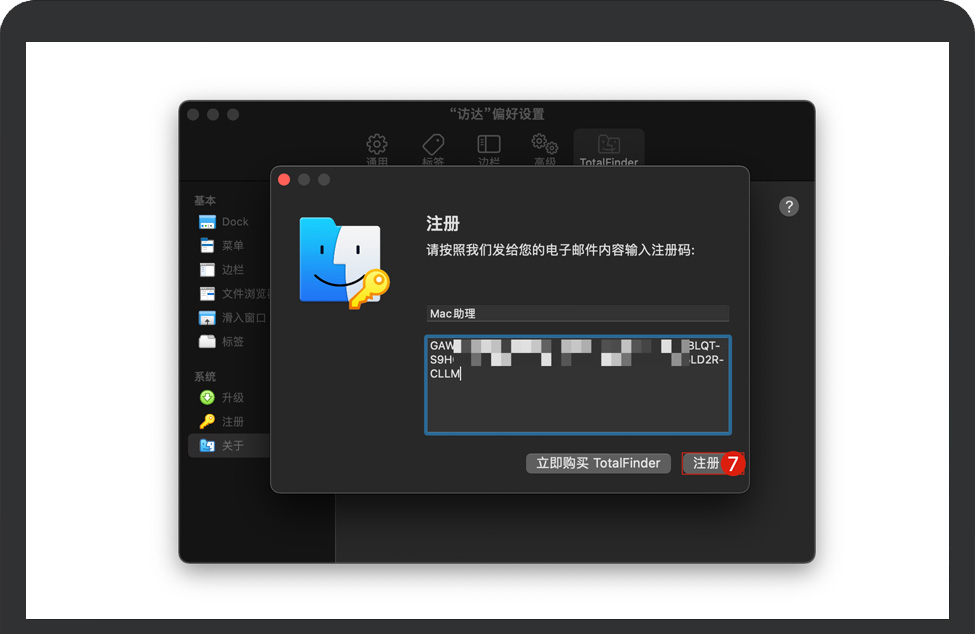Switch to the 通用 preferences tab
The width and height of the screenshot is (975, 634).
click(377, 148)
